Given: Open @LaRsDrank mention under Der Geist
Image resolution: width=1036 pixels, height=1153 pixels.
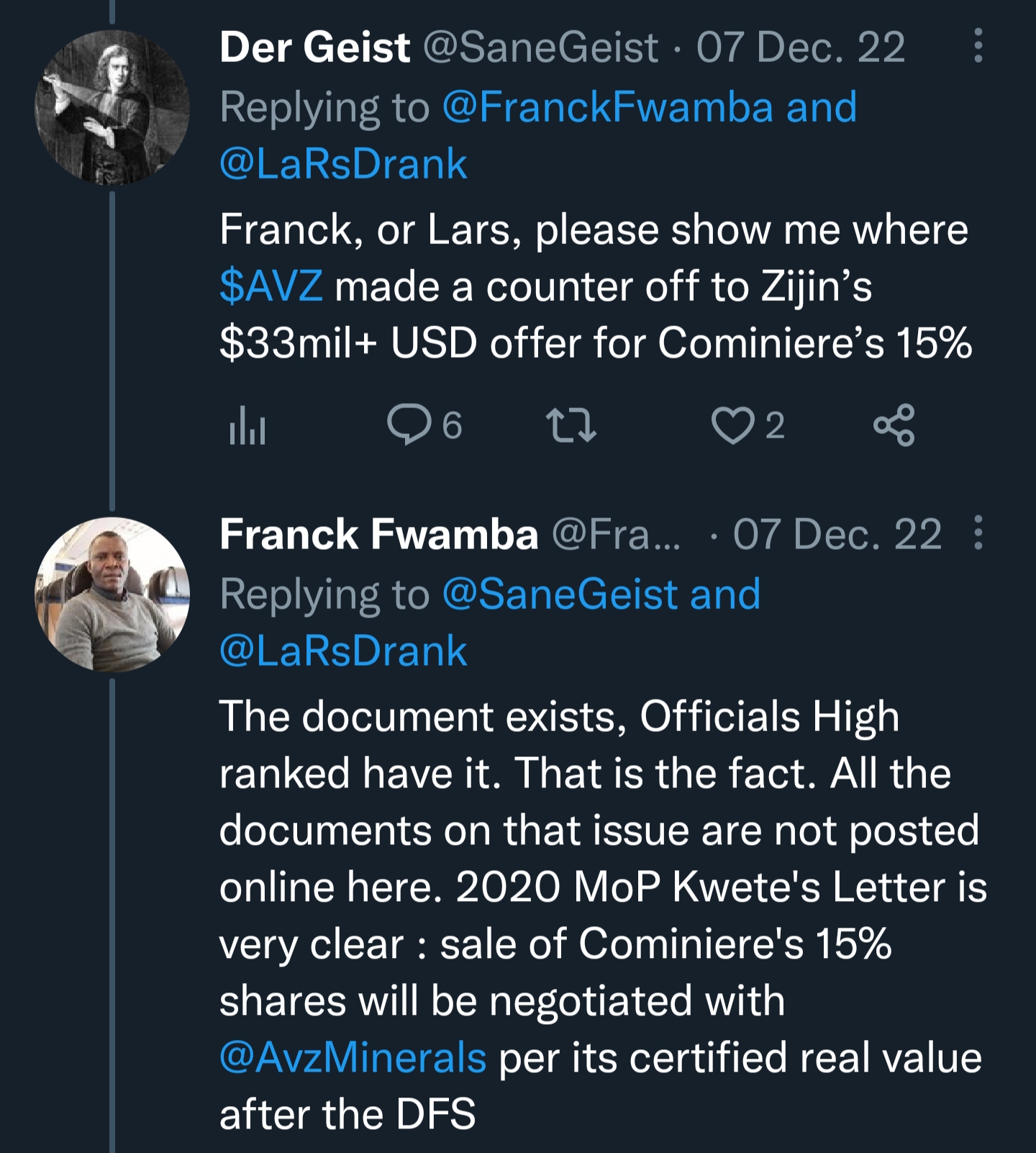Looking at the screenshot, I should click(x=343, y=163).
